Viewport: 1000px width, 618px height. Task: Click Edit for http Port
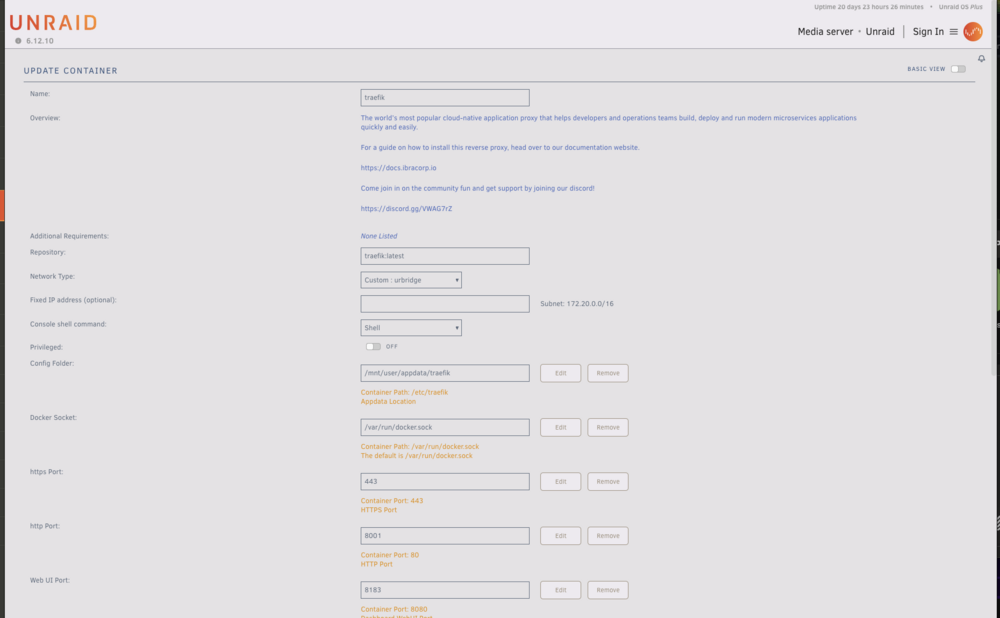561,536
